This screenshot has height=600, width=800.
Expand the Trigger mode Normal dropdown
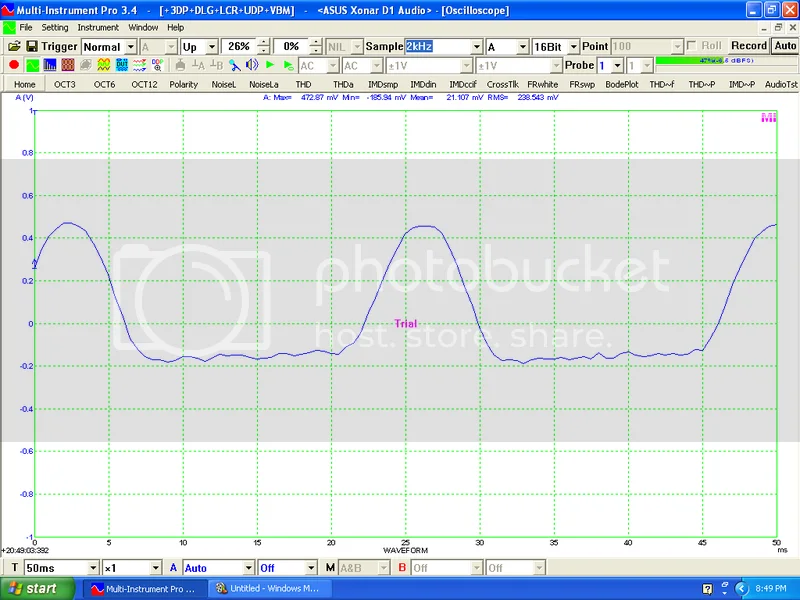point(131,47)
